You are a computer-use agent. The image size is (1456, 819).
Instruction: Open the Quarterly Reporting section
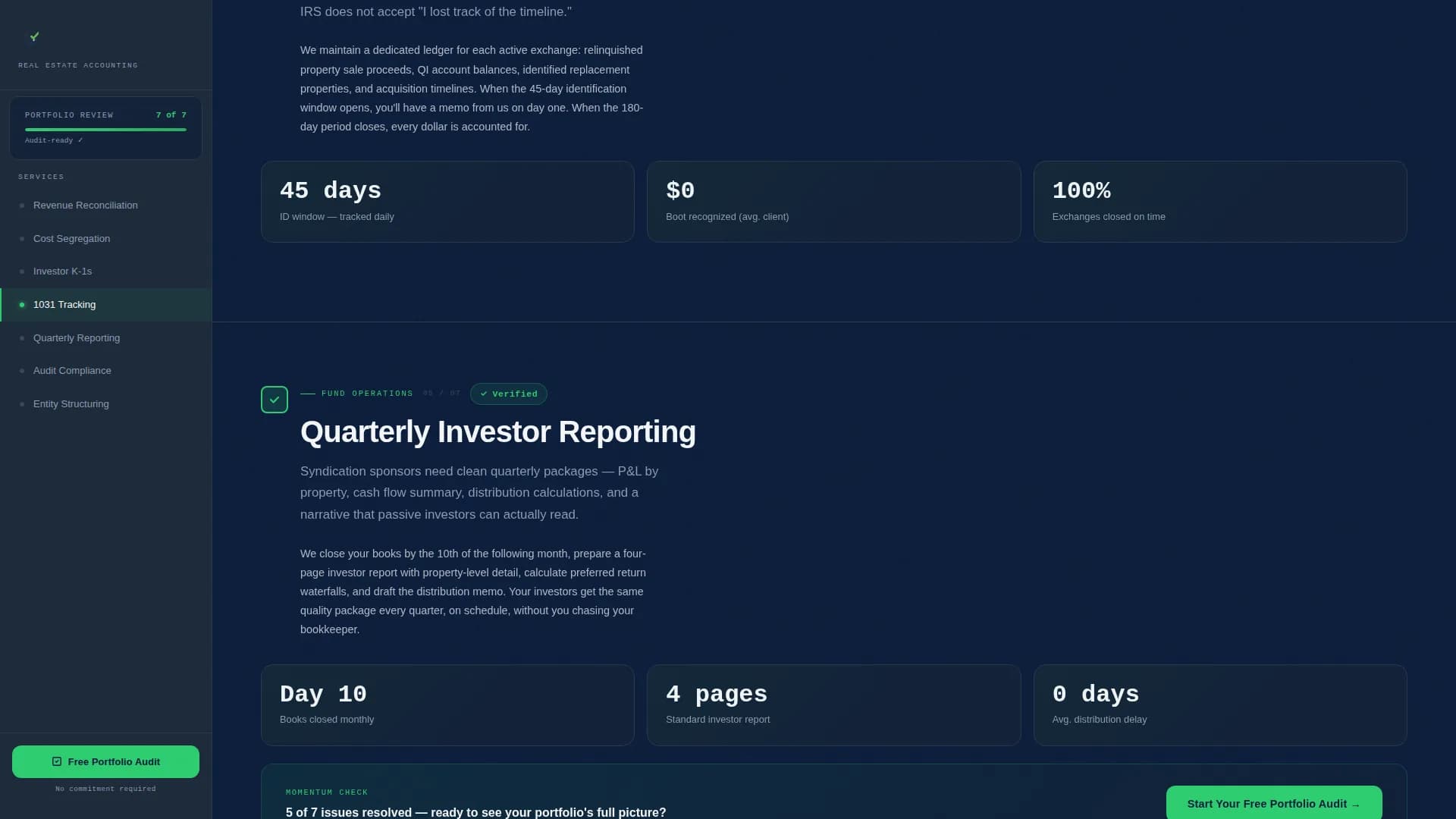point(76,338)
